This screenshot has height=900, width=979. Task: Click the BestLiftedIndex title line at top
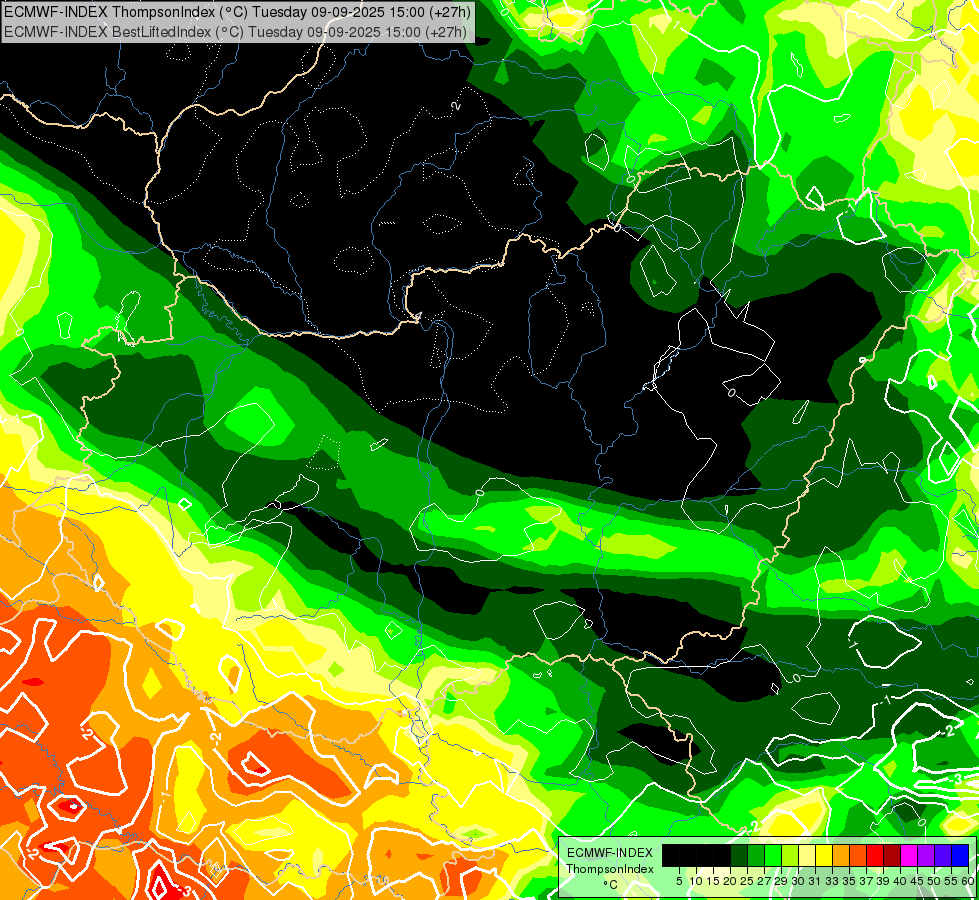pos(235,31)
